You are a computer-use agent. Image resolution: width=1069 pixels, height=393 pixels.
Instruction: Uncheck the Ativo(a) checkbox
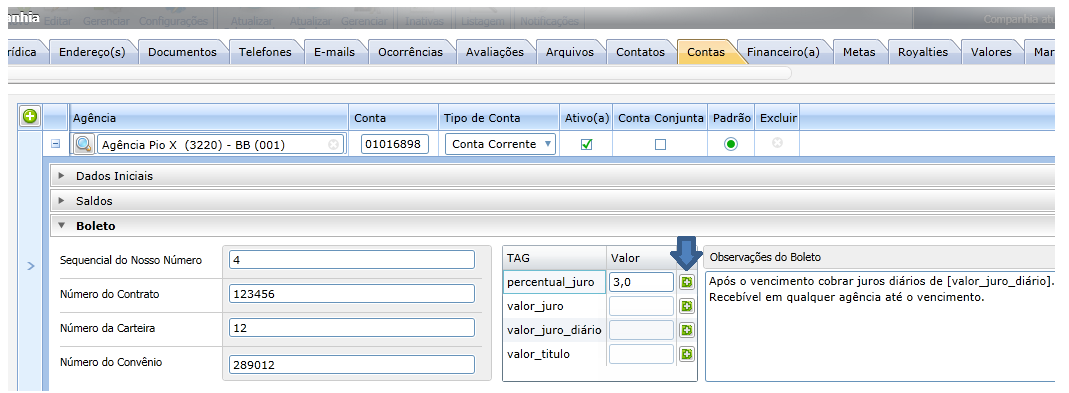(x=586, y=145)
